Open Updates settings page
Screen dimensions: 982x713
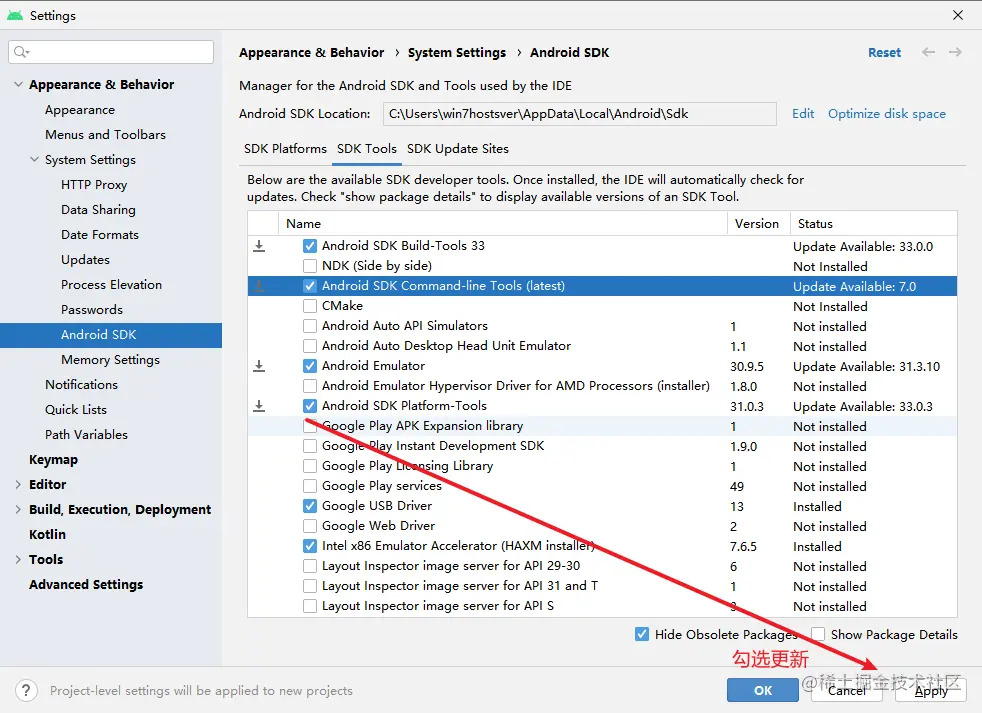(x=85, y=260)
